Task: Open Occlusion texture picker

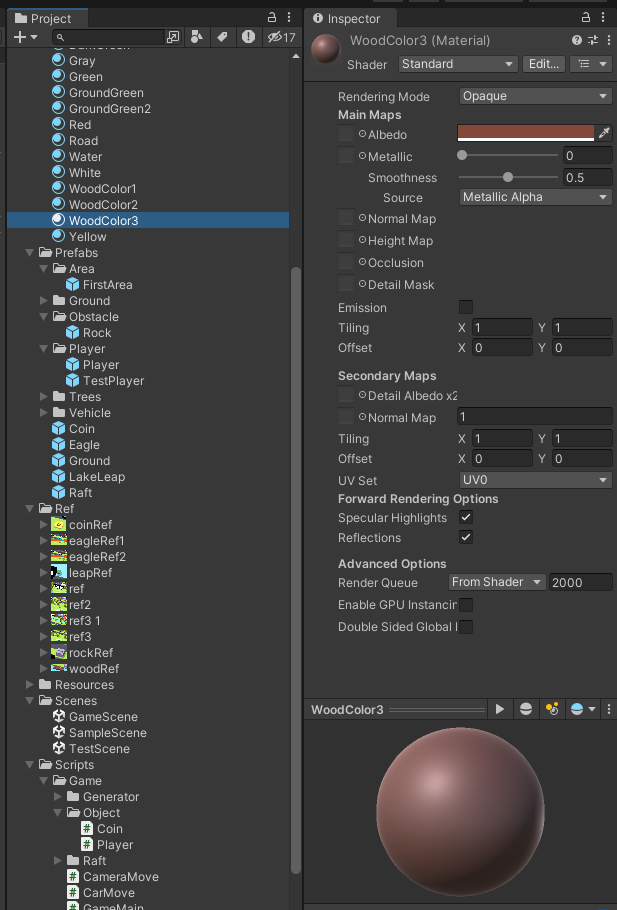Action: pos(362,262)
